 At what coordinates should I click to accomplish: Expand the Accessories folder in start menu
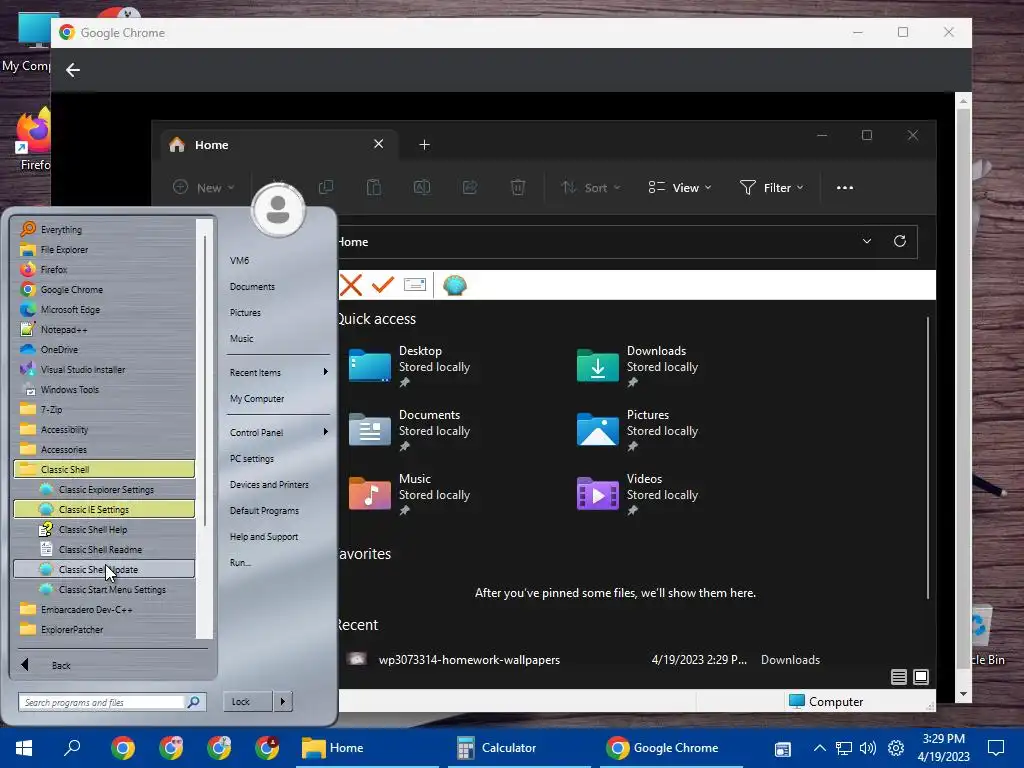pos(104,449)
